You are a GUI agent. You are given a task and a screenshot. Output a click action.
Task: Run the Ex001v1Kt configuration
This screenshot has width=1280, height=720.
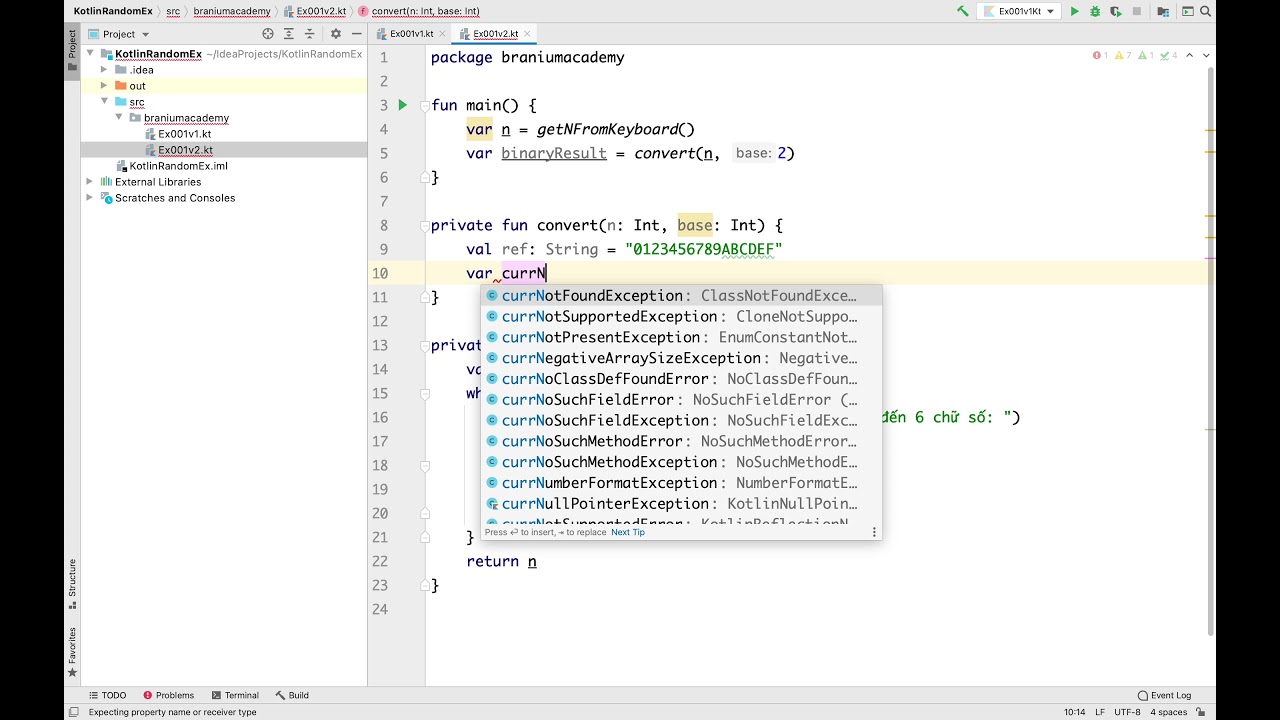(x=1075, y=11)
